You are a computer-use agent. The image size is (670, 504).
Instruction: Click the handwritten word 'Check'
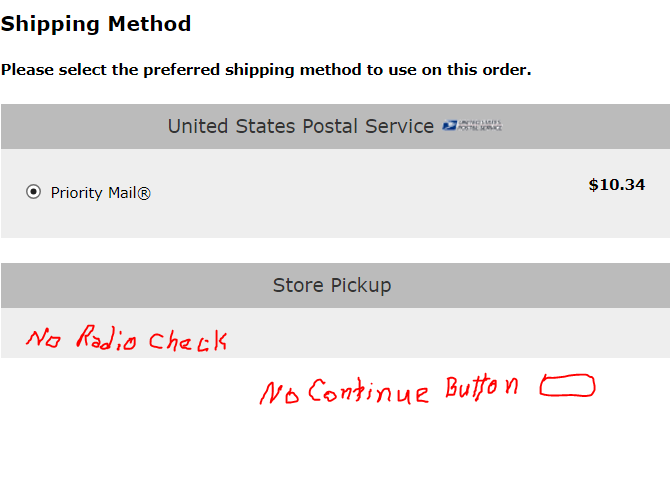(188, 340)
